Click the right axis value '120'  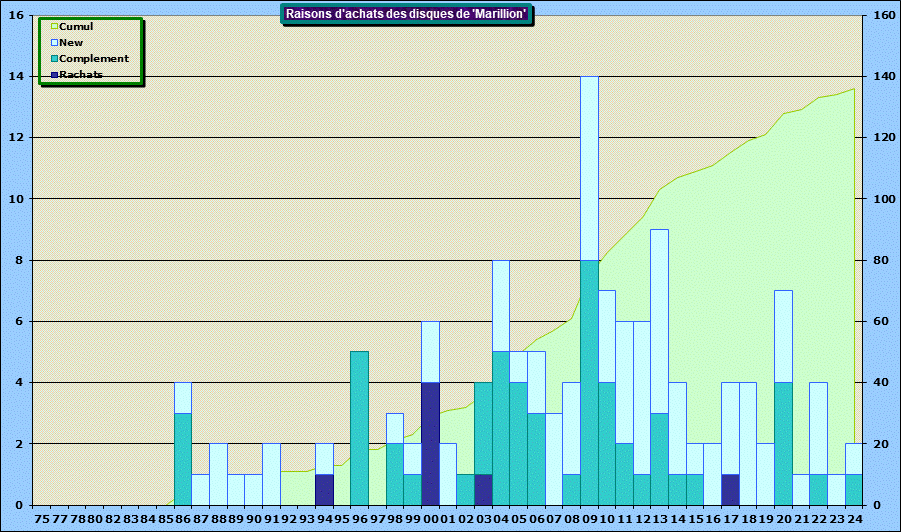point(884,138)
